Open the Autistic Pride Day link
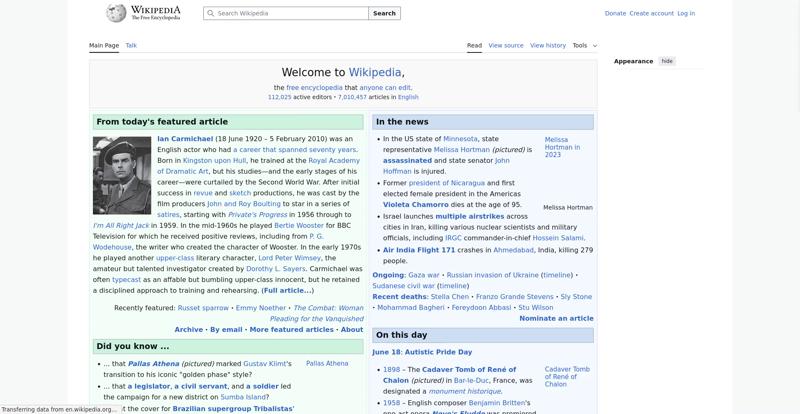The image size is (800, 414). 437,352
